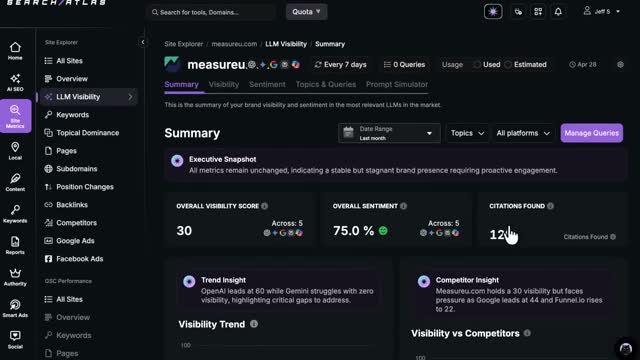
Task: Open the All platforms dropdown
Action: pyautogui.click(x=523, y=133)
